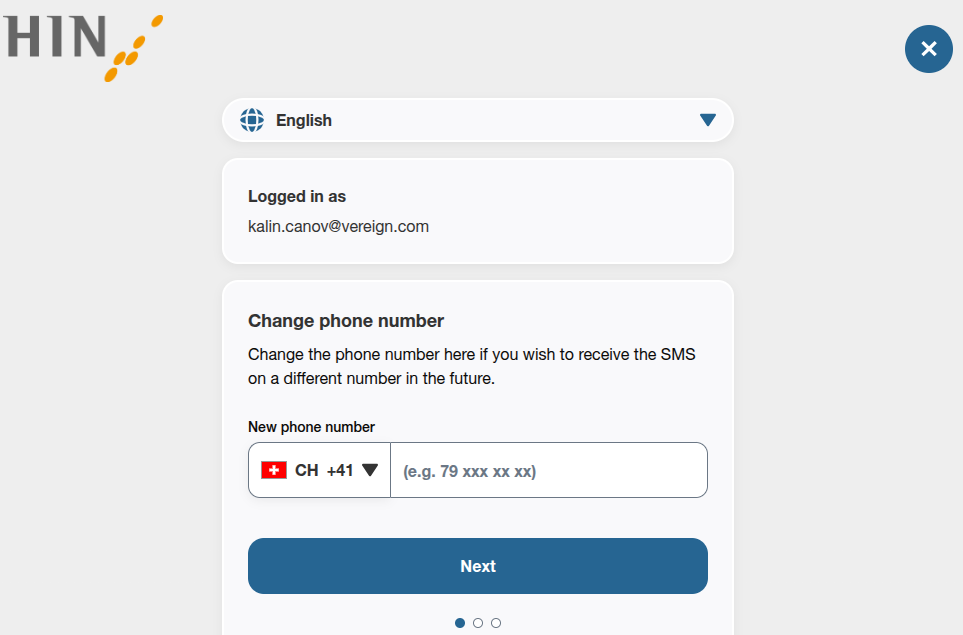Click the "Logged in as" heading

(x=297, y=196)
